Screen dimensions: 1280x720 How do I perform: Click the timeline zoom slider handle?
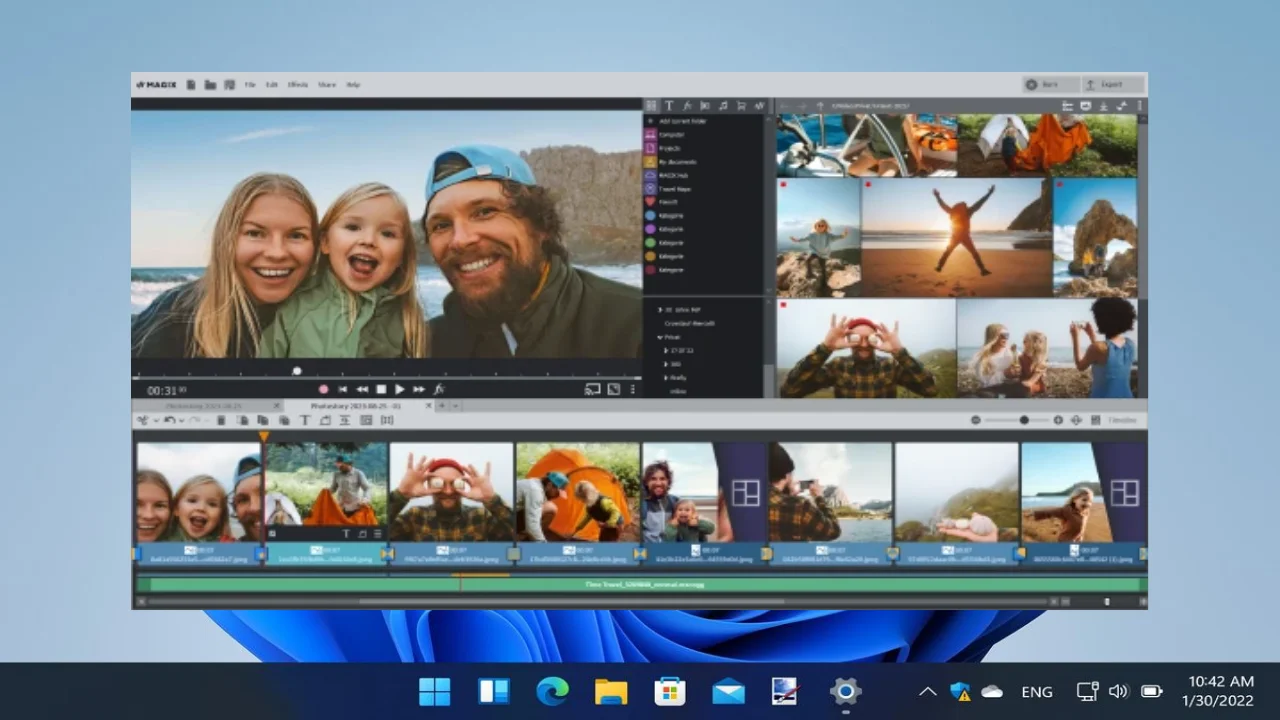1024,420
